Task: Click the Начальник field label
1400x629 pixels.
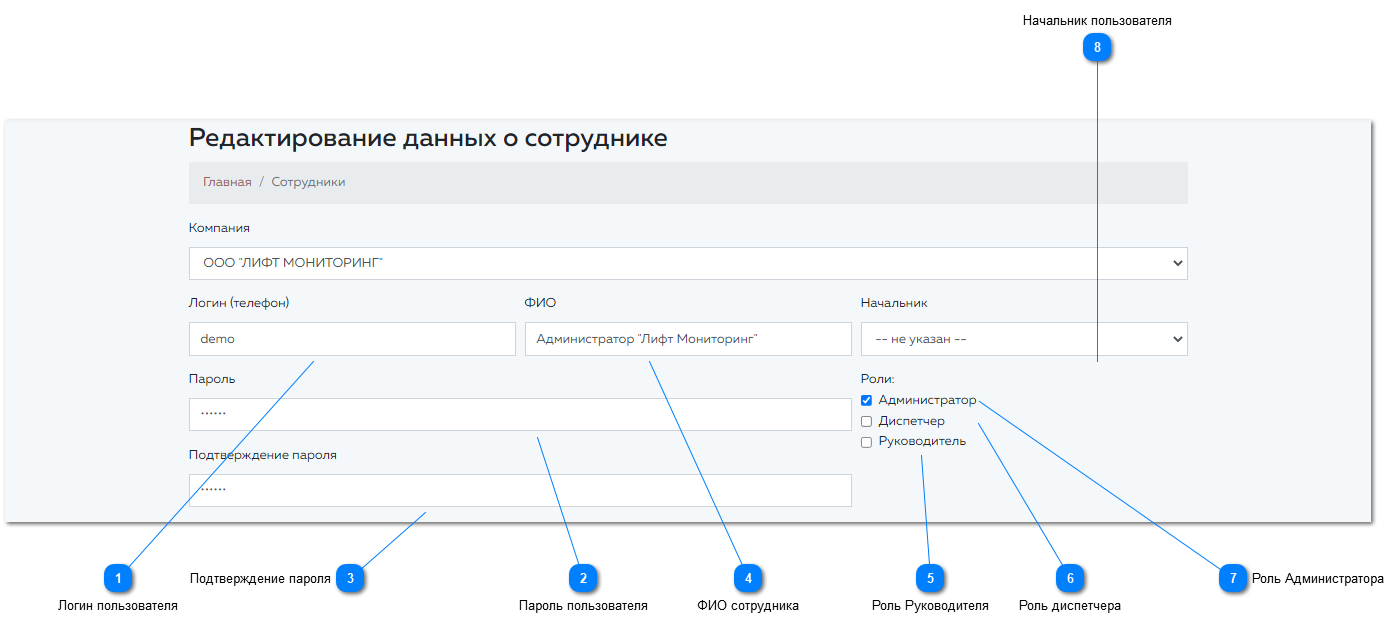Action: click(x=894, y=303)
